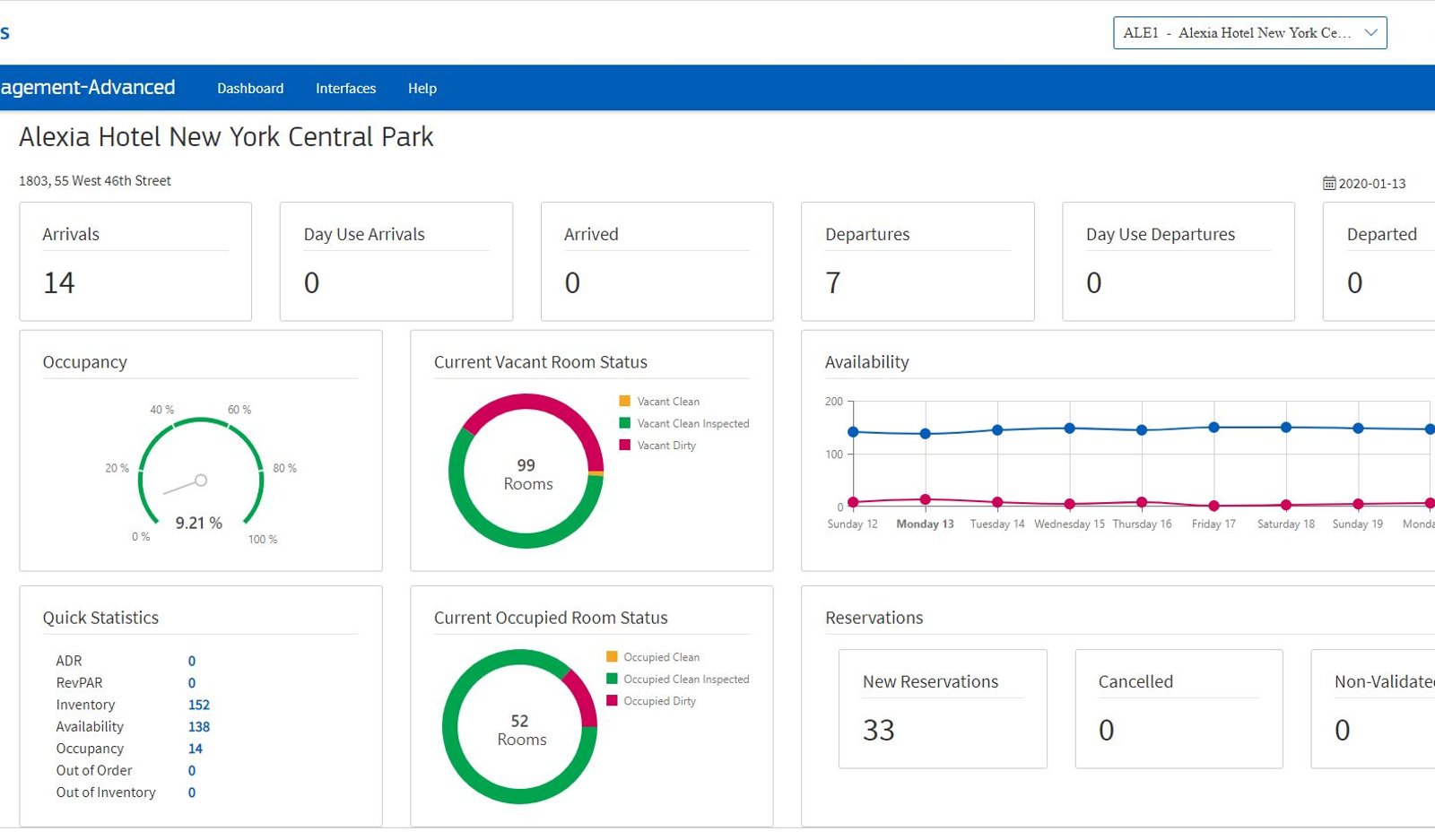Click the calendar icon beside 2020-01-13

(1329, 183)
